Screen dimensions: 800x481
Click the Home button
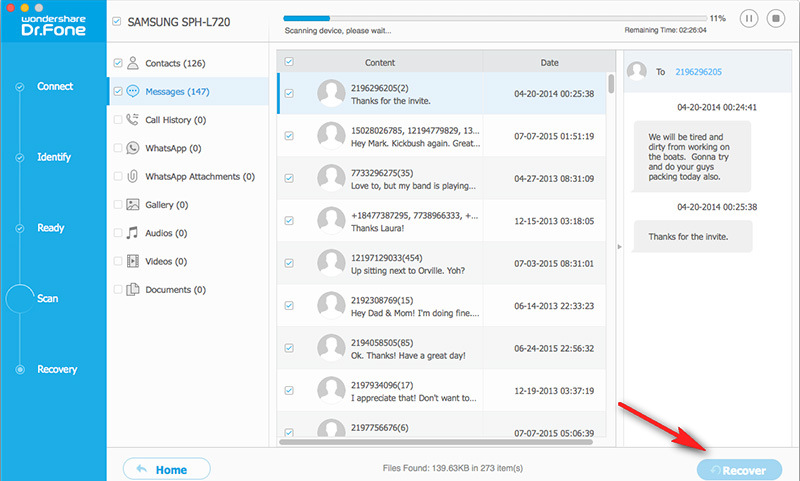pos(166,469)
